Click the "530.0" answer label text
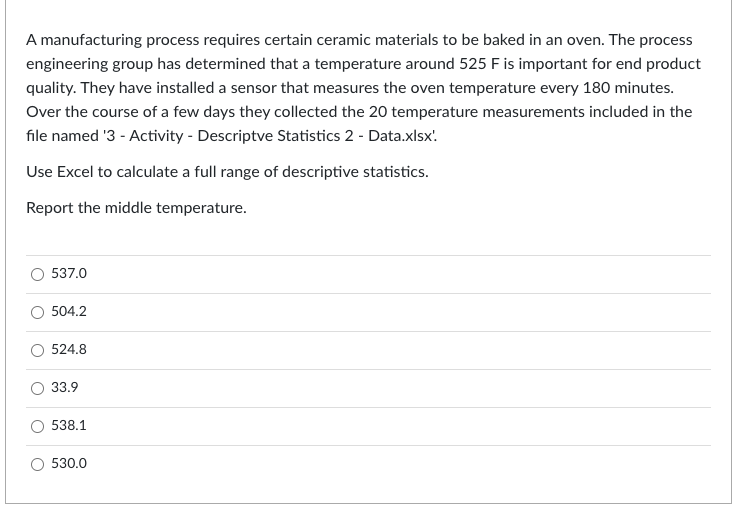 69,464
